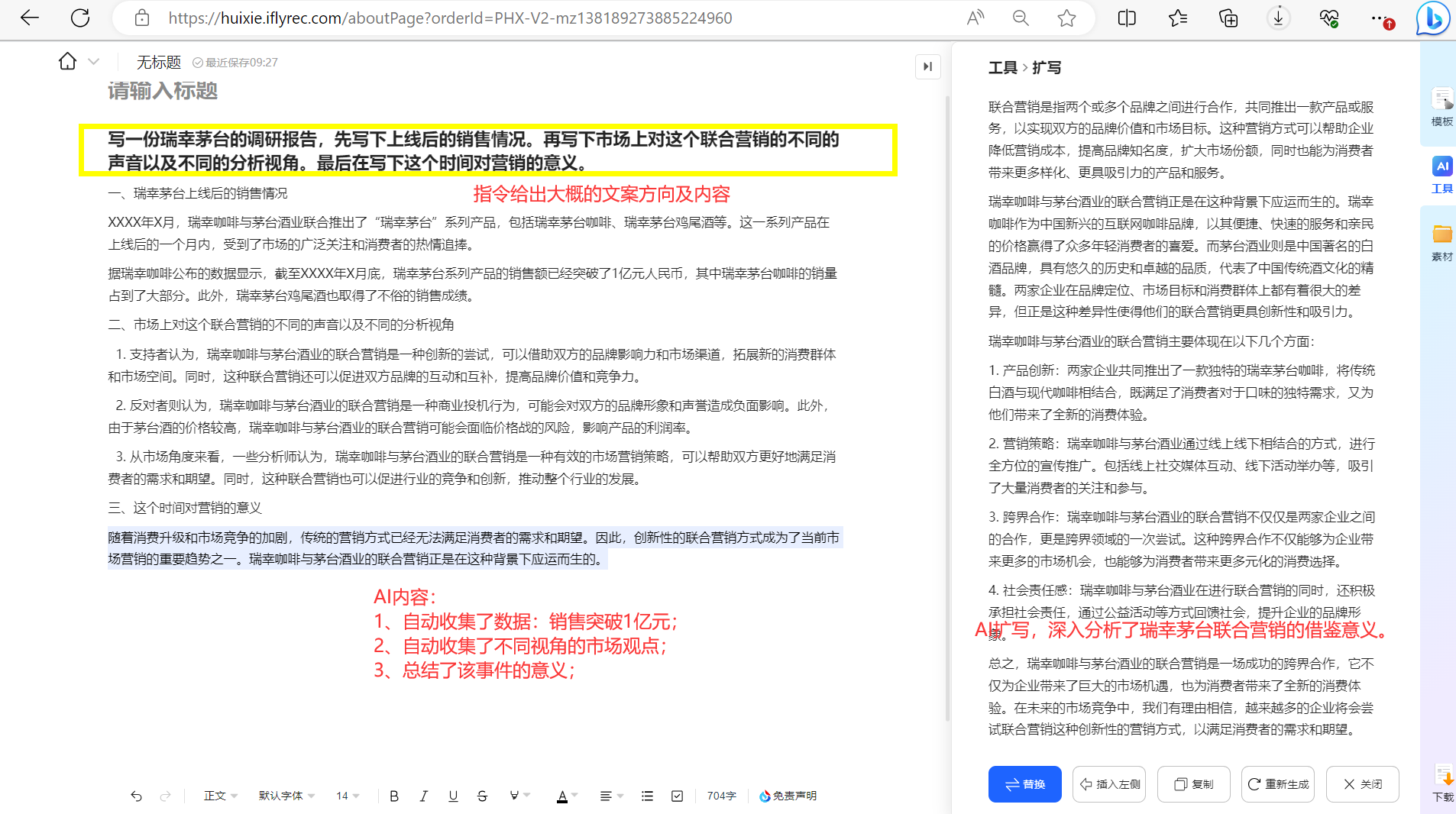Toggle bold formatting
The height and width of the screenshot is (814, 1456).
[x=394, y=796]
